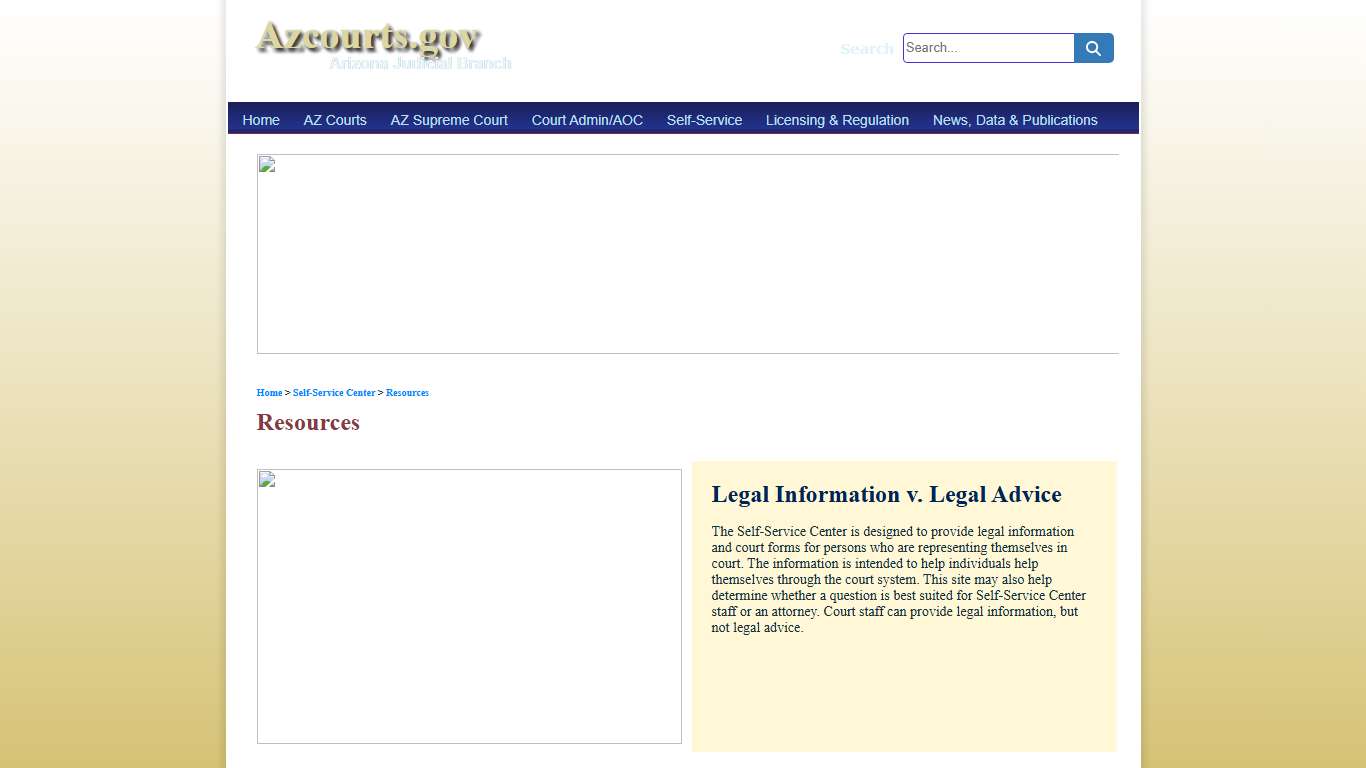This screenshot has height=768, width=1366.
Task: Click the broken image icon beside Legal Information panel
Action: (x=267, y=480)
